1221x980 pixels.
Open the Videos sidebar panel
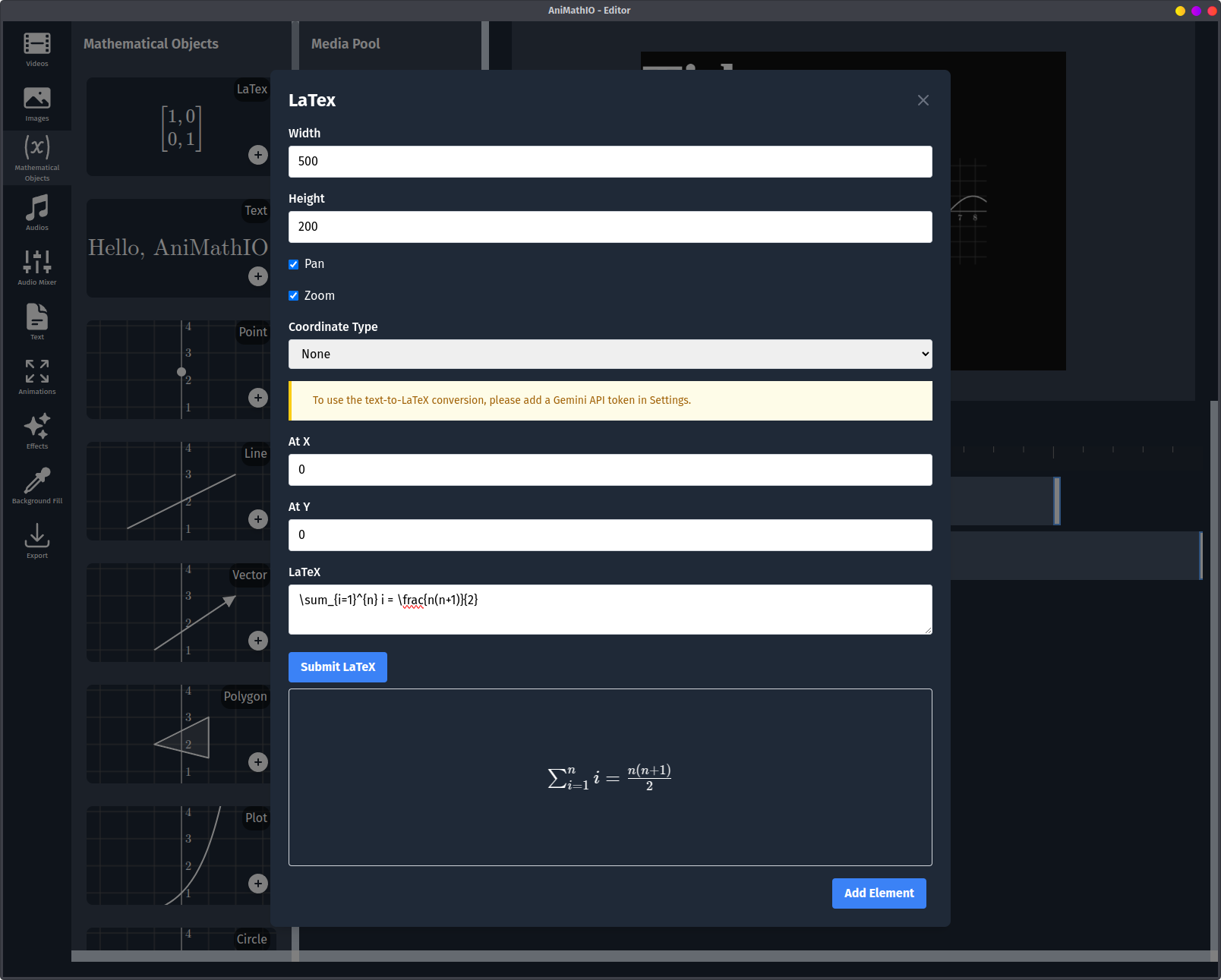click(x=37, y=49)
